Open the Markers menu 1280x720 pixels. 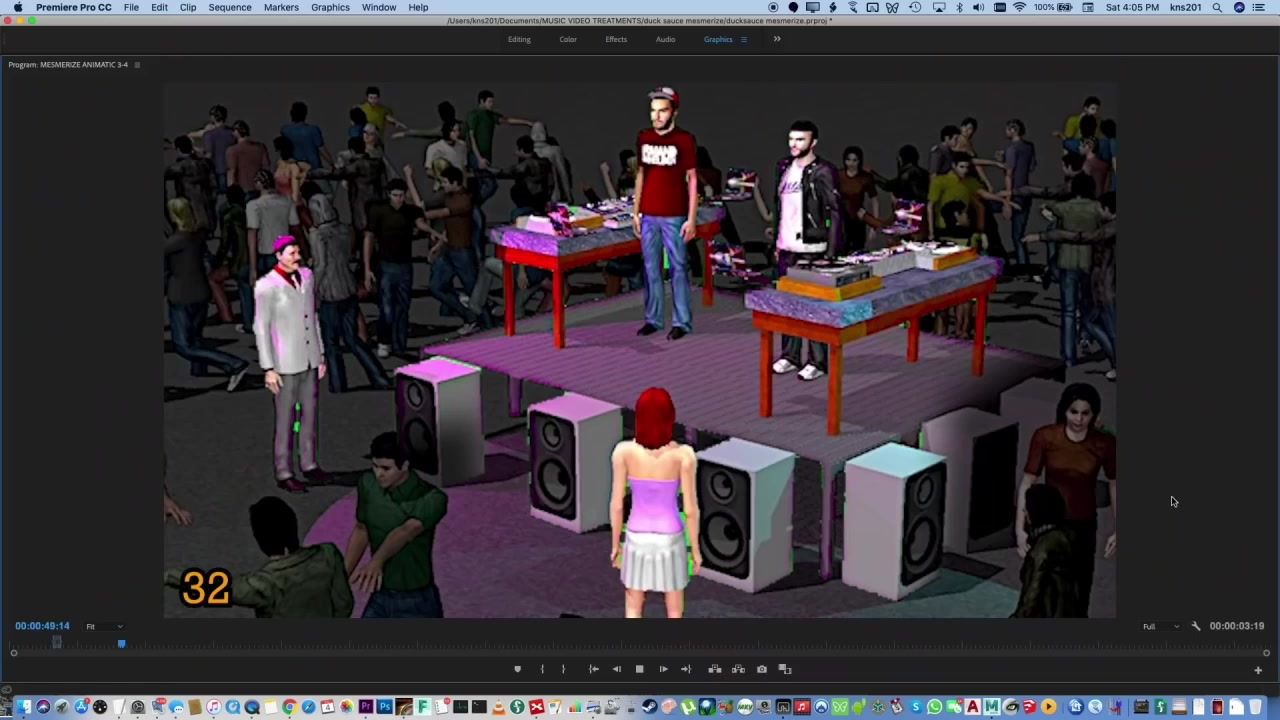point(281,7)
